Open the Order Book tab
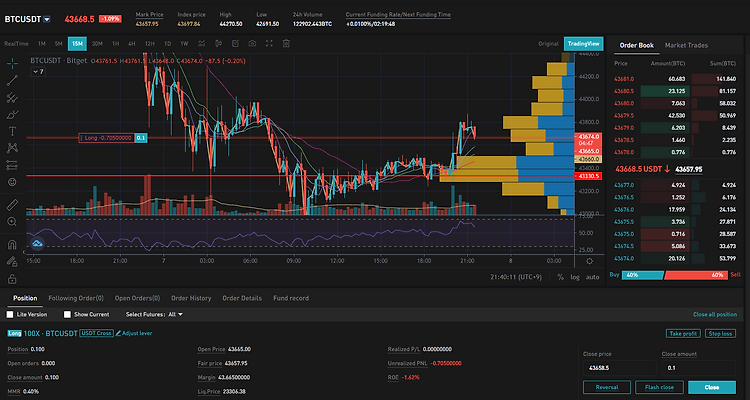Screen dimensions: 750x400 (636, 45)
